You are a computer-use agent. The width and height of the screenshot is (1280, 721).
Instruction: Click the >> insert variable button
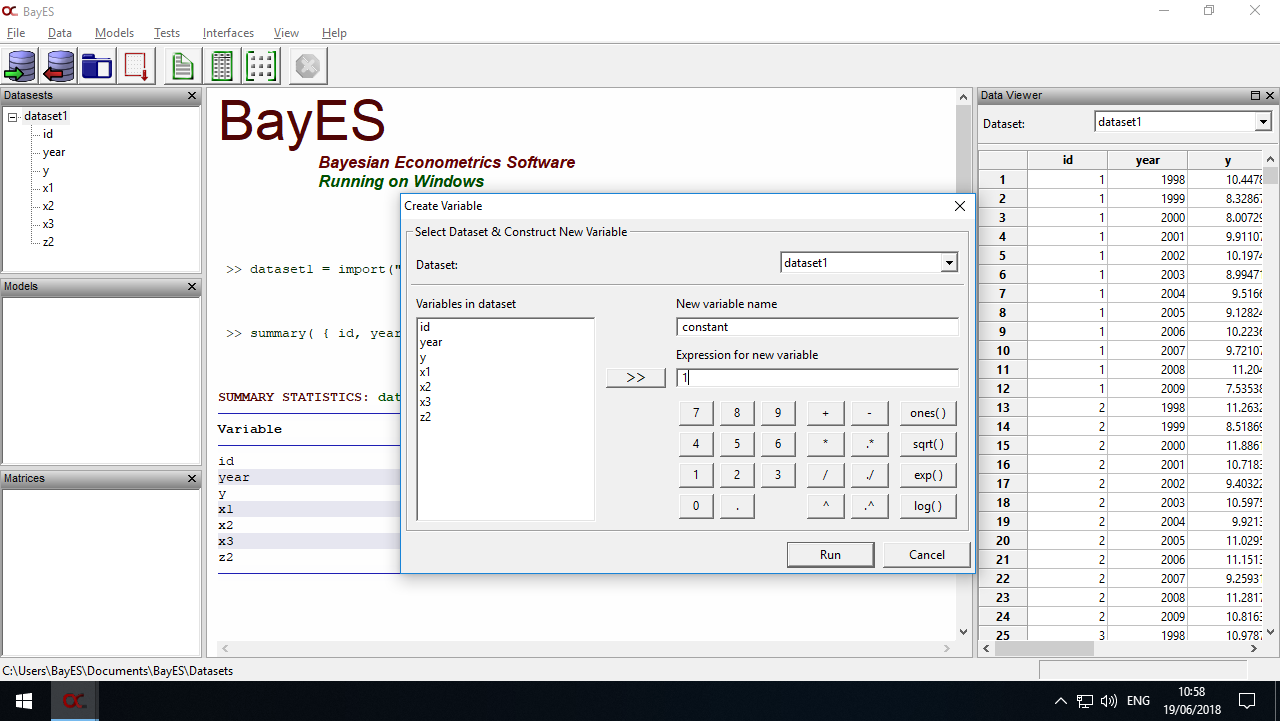click(636, 378)
